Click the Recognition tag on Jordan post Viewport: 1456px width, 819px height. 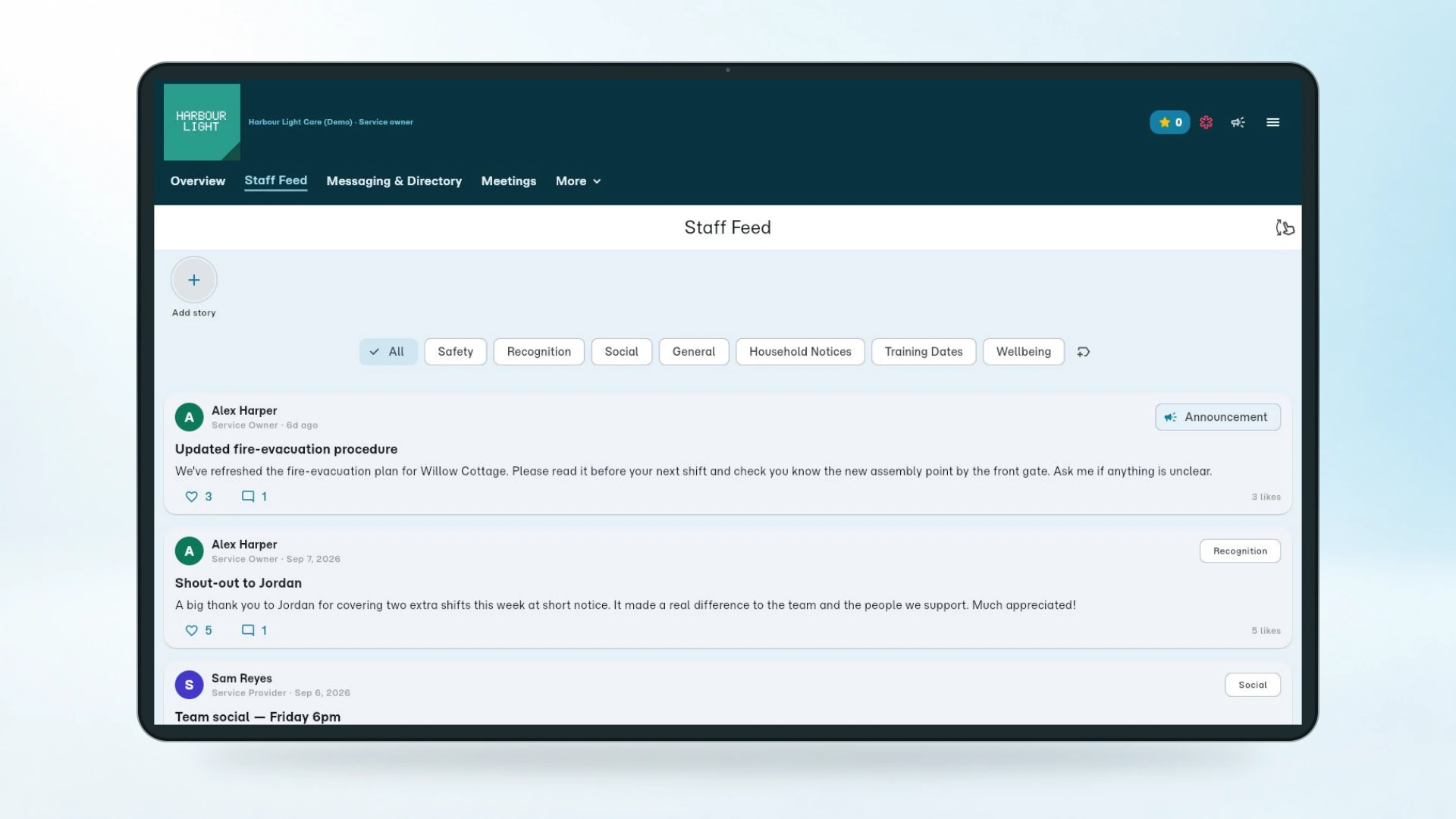(1239, 551)
